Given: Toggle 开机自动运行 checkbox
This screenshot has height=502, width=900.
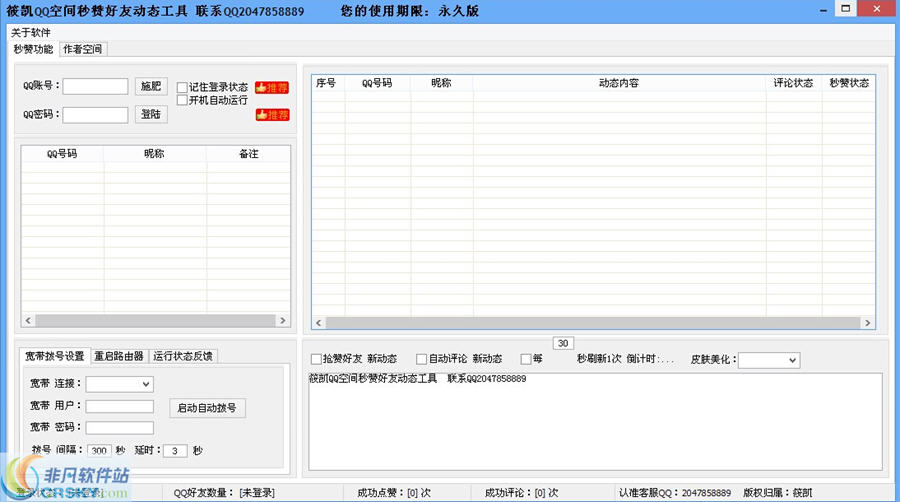Looking at the screenshot, I should (182, 100).
